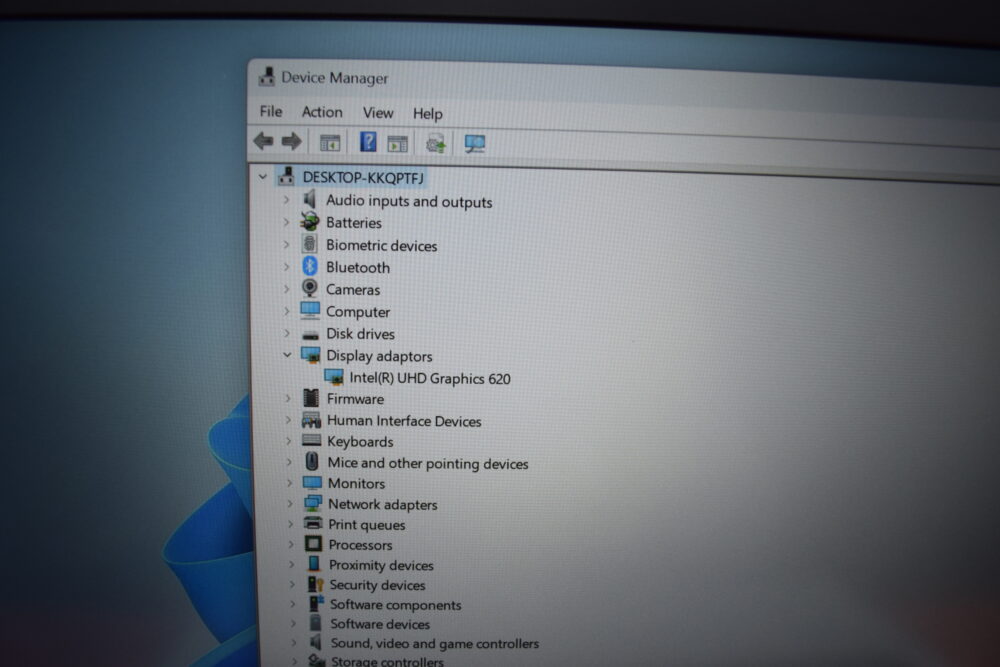This screenshot has height=667, width=1000.
Task: Select the Human Interface Devices label
Action: (404, 421)
